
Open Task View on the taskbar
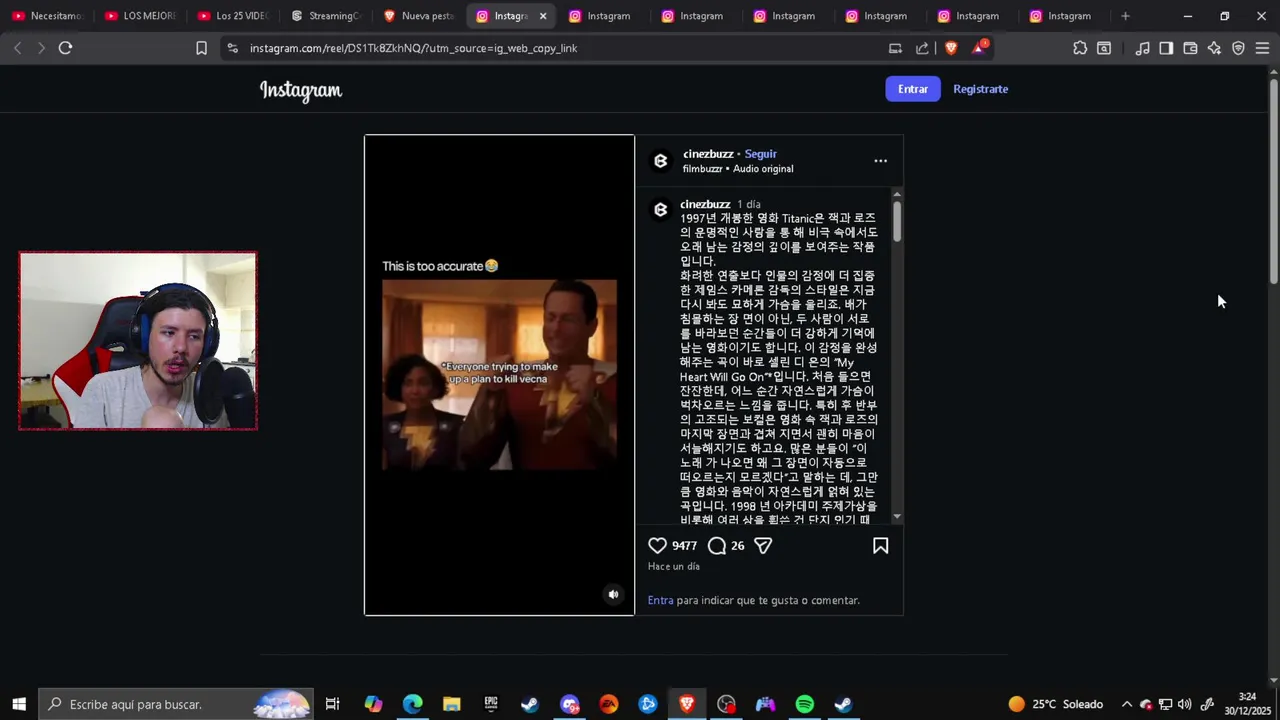(333, 704)
